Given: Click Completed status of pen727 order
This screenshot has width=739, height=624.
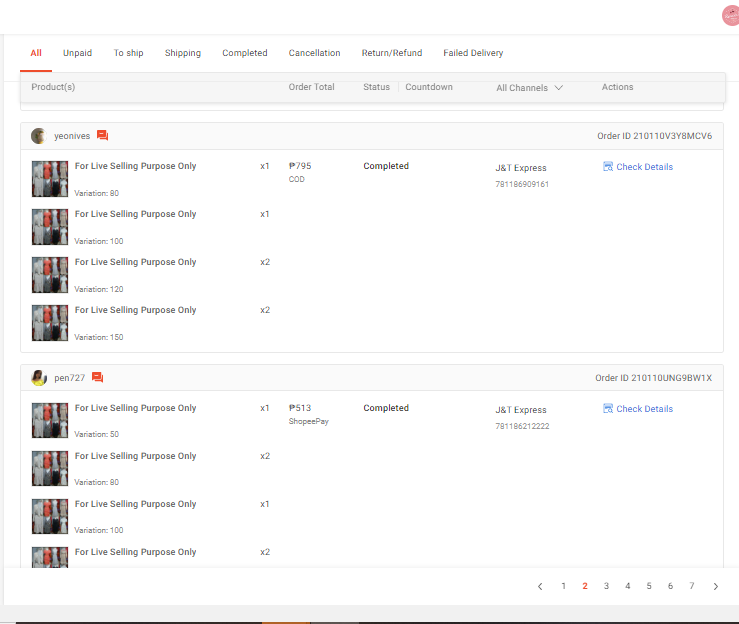Looking at the screenshot, I should tap(386, 408).
